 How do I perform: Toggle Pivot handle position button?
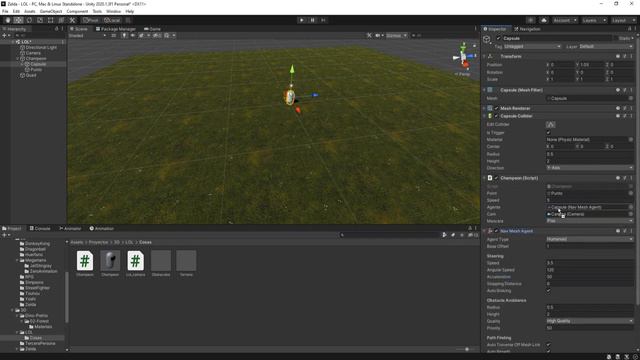pos(91,20)
